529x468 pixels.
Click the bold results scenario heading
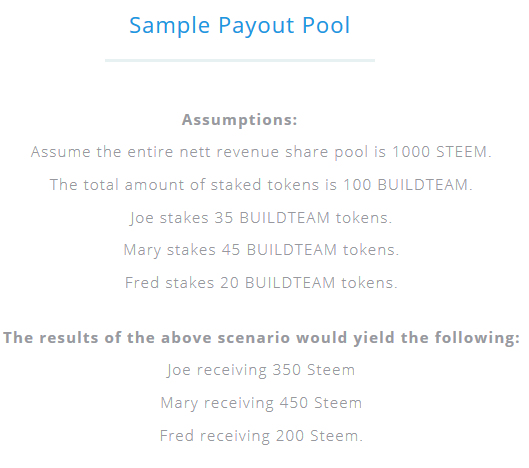[x=261, y=338]
